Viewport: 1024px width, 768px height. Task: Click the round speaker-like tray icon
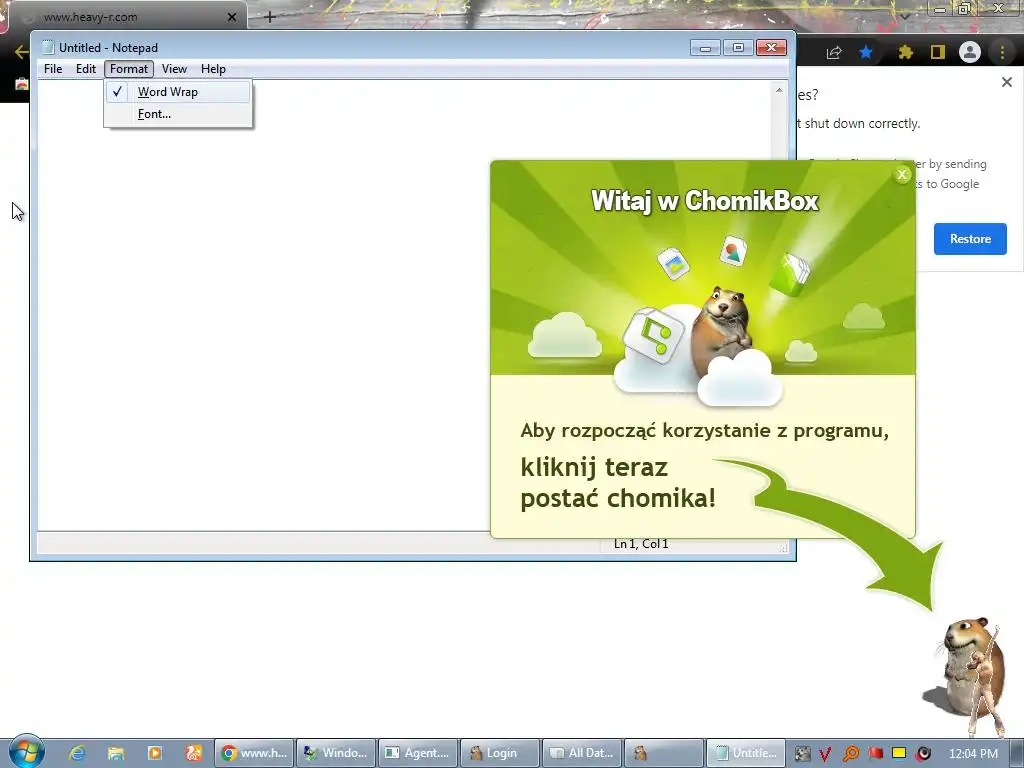(x=923, y=754)
